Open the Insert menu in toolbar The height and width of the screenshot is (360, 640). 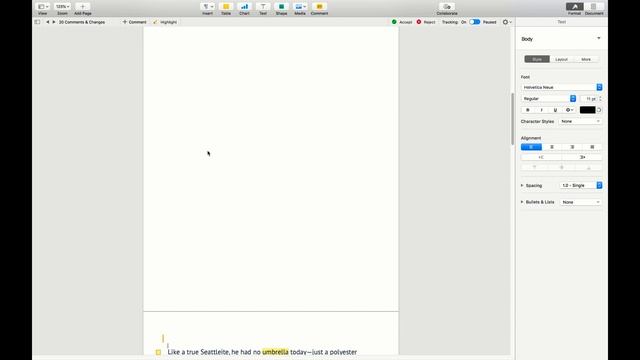click(x=207, y=7)
